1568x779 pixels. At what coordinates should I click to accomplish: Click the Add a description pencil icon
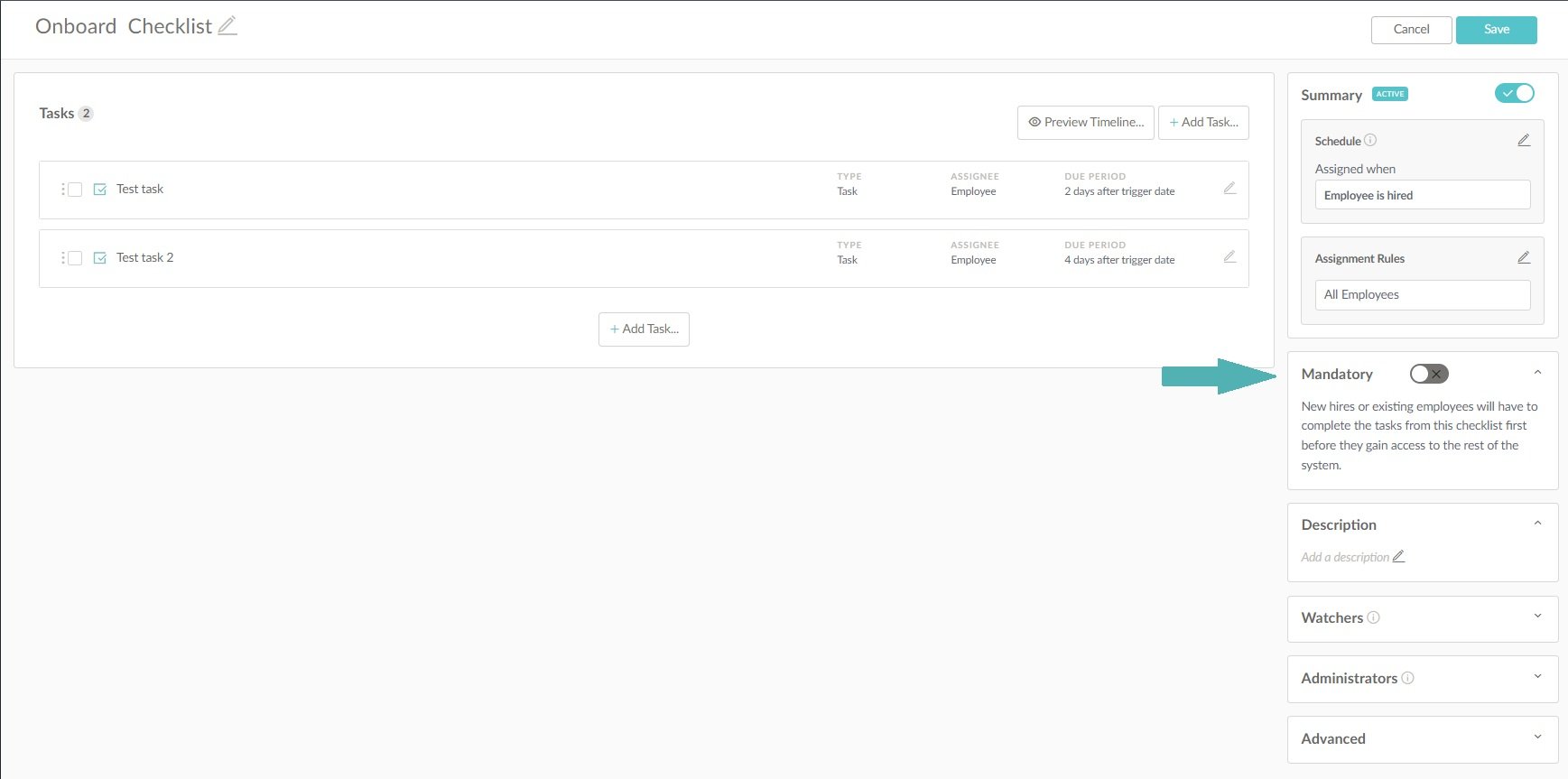tap(1398, 557)
